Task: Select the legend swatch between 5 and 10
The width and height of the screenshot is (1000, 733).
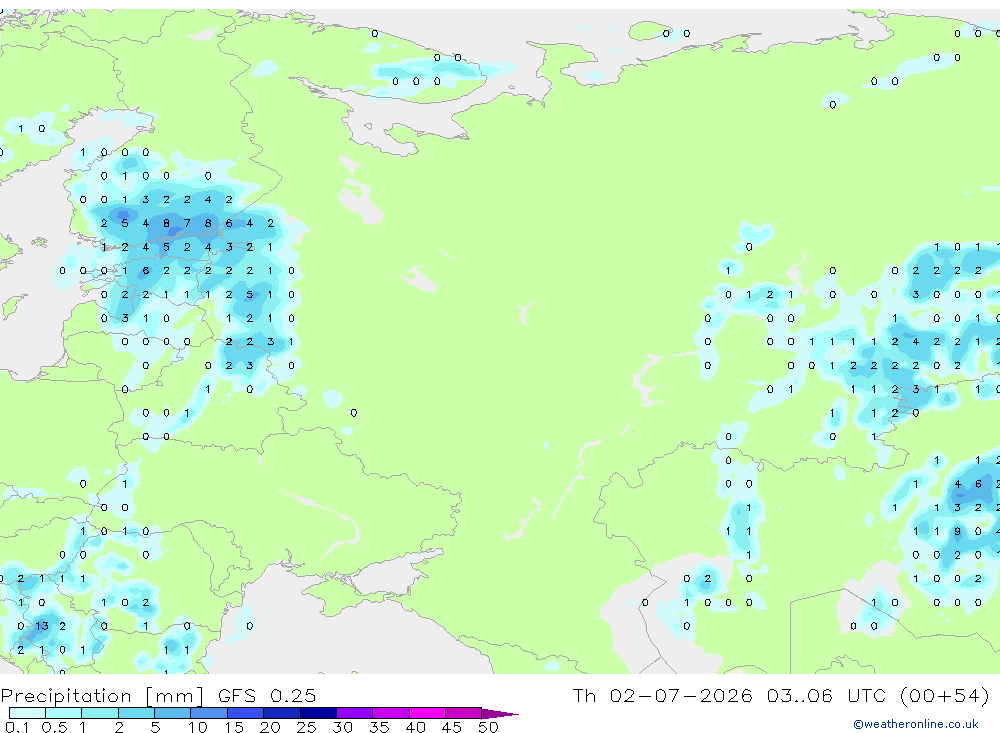Action: coord(173,713)
